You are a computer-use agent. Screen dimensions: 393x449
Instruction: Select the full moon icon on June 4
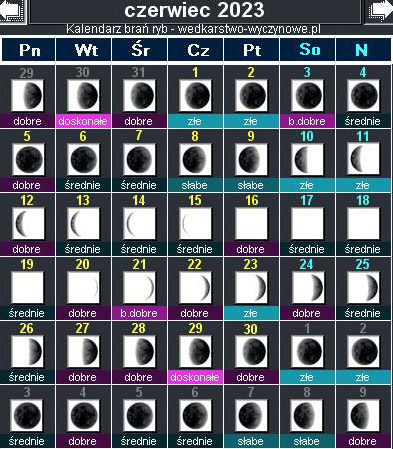pyautogui.click(x=363, y=95)
